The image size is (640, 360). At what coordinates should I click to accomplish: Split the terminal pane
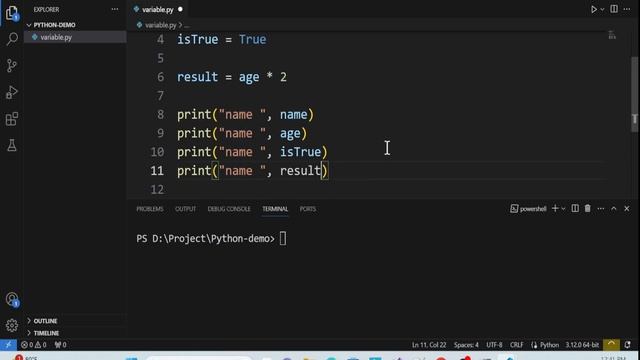click(575, 209)
